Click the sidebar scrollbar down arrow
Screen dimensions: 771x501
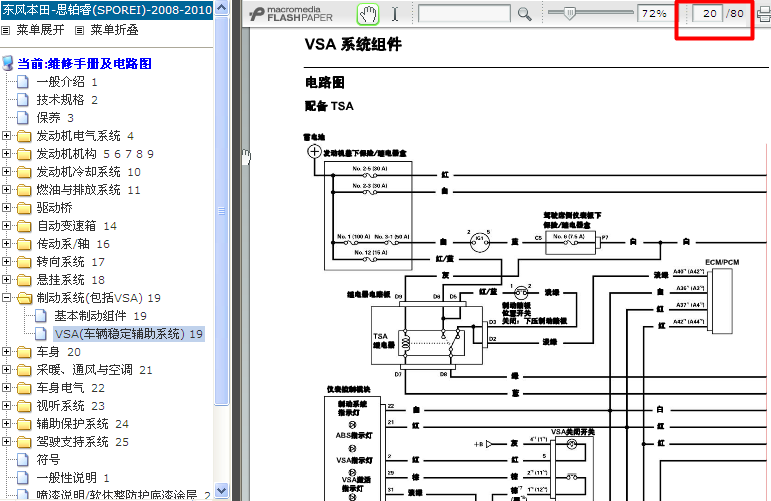coord(222,490)
